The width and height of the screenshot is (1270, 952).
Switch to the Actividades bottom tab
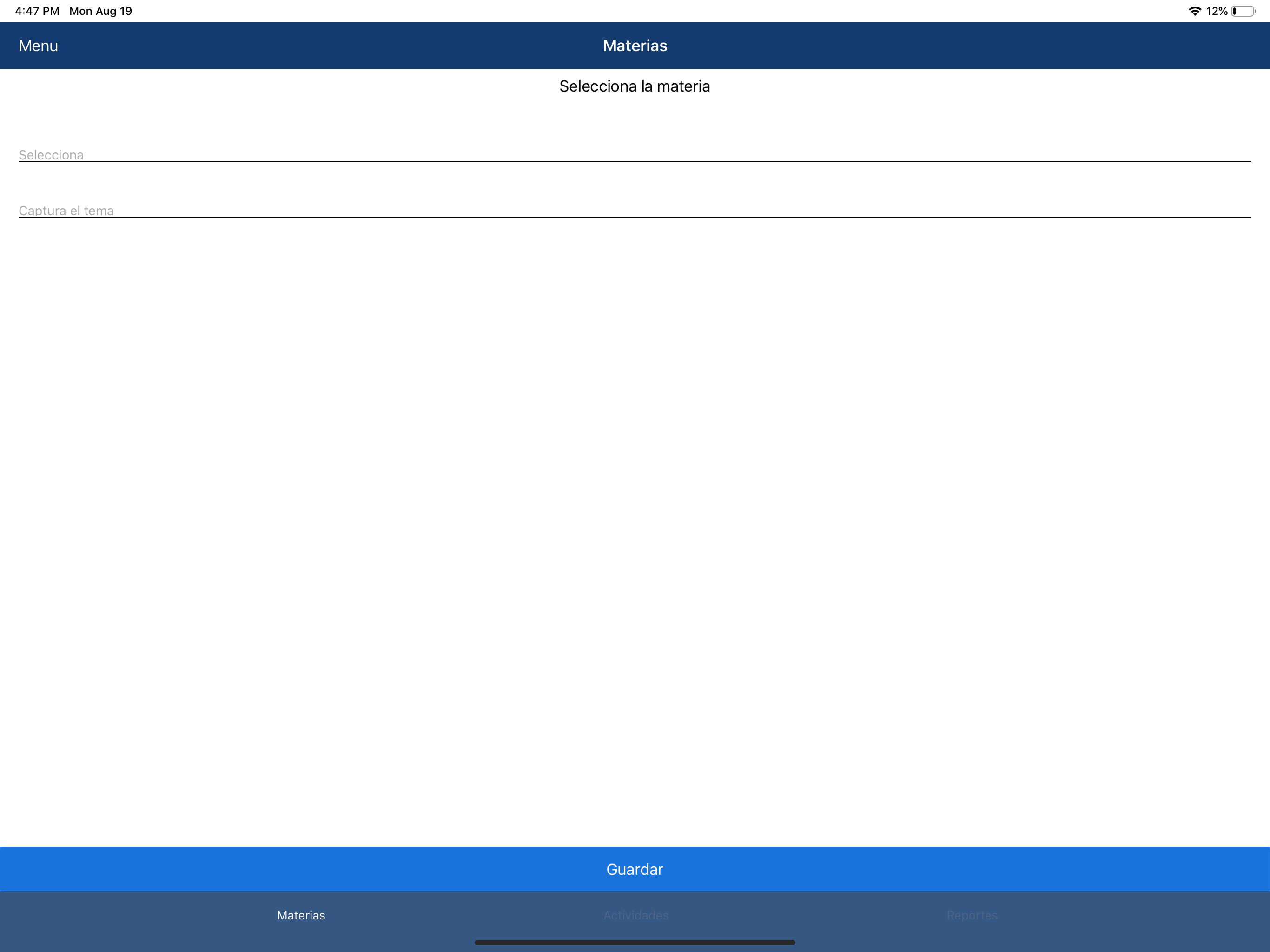[635, 915]
